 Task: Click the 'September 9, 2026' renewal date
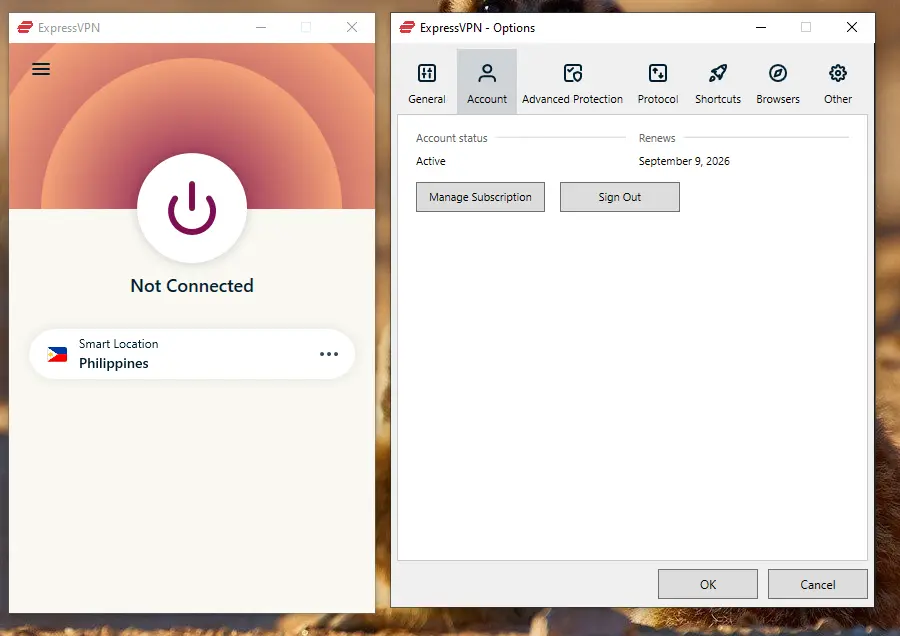[684, 161]
